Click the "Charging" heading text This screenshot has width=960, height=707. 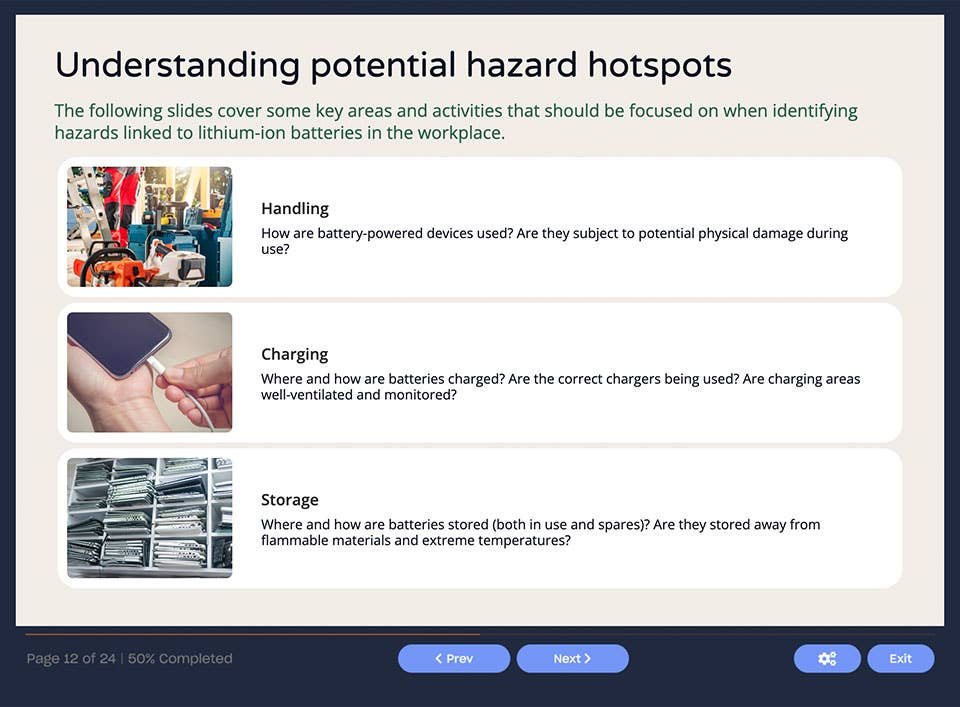[x=294, y=354]
